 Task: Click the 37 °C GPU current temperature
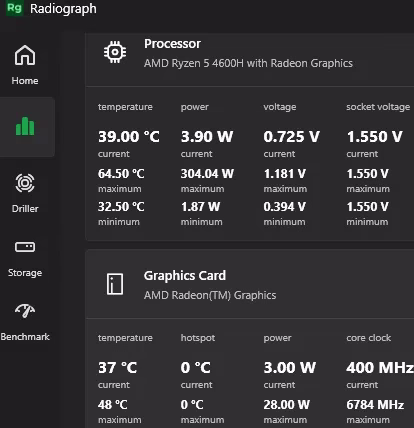click(x=118, y=368)
